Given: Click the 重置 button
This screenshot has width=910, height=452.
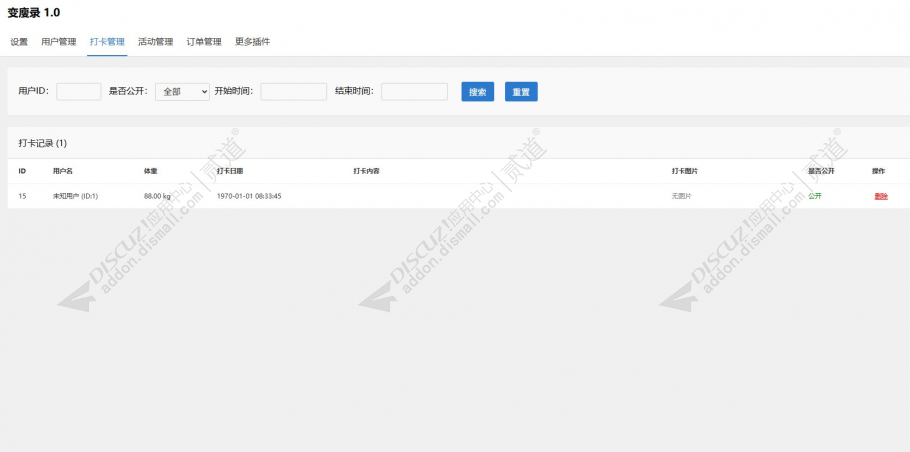Looking at the screenshot, I should click(x=521, y=92).
